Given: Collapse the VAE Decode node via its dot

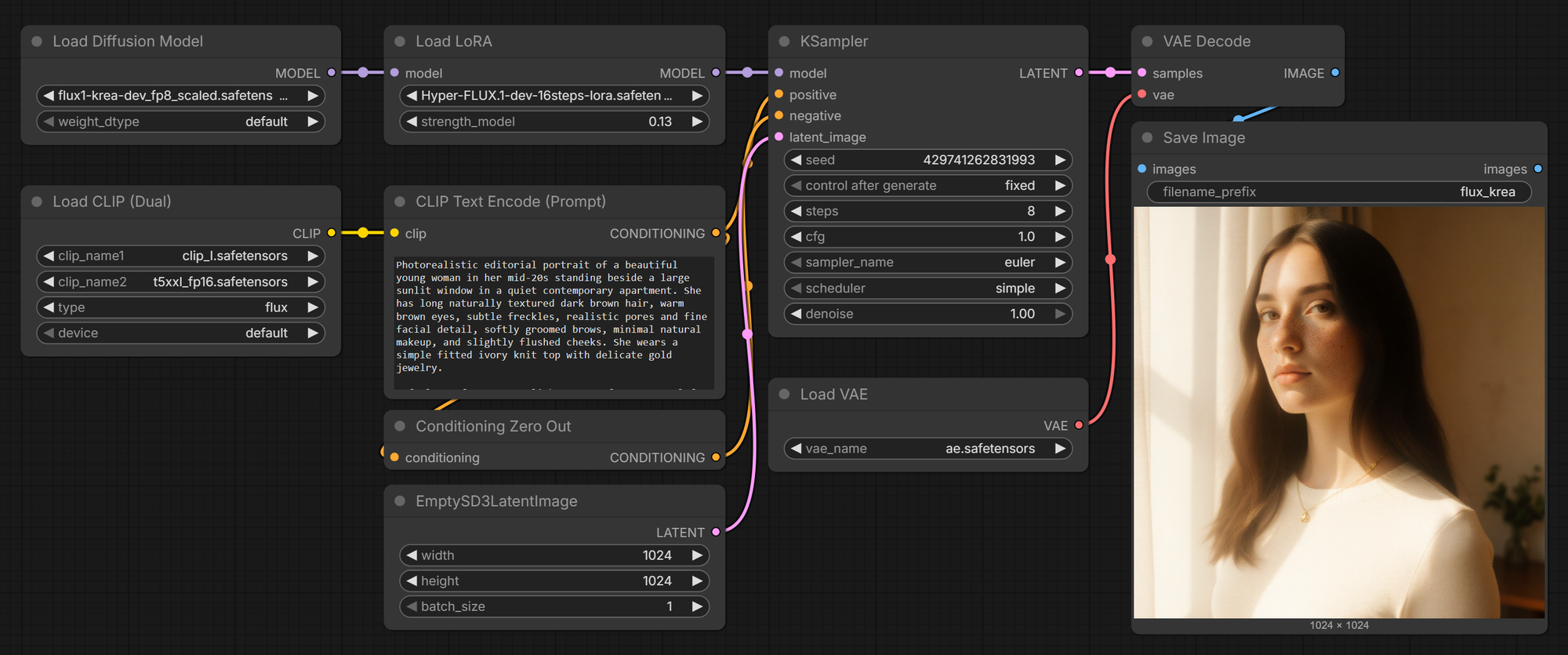Looking at the screenshot, I should pyautogui.click(x=1147, y=42).
